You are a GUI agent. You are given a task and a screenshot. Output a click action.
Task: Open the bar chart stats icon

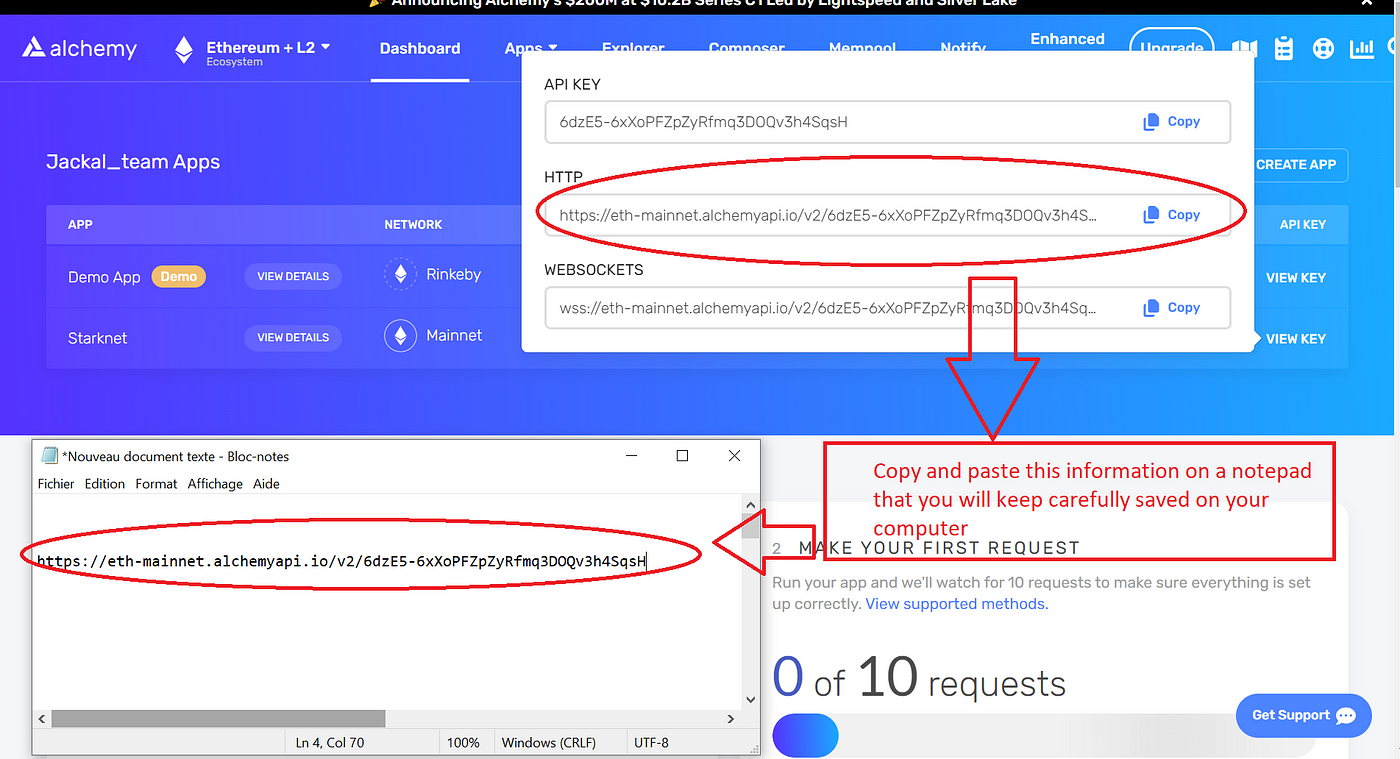(1361, 48)
